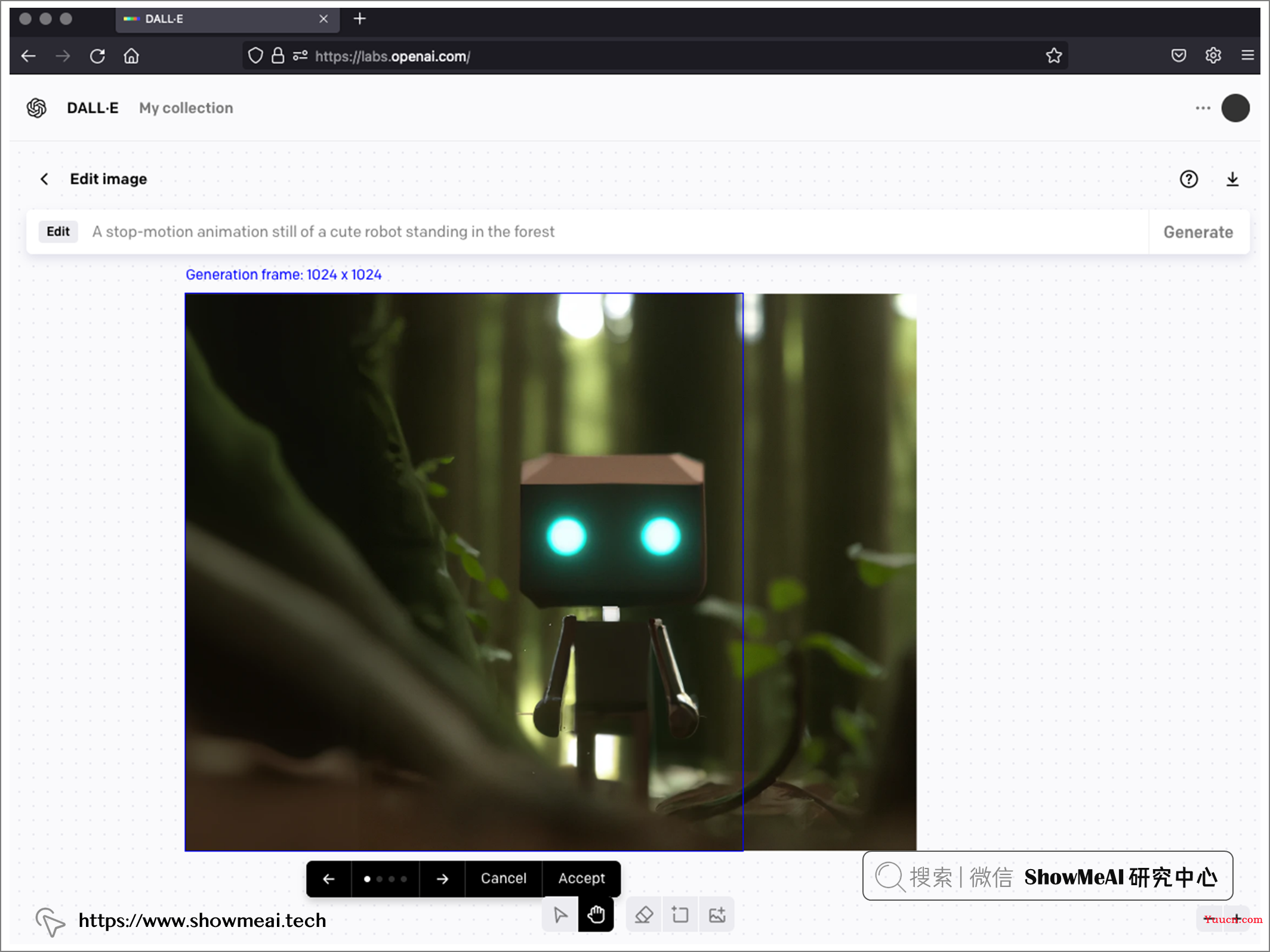
Task: Go back from Edit image
Action: [x=45, y=179]
